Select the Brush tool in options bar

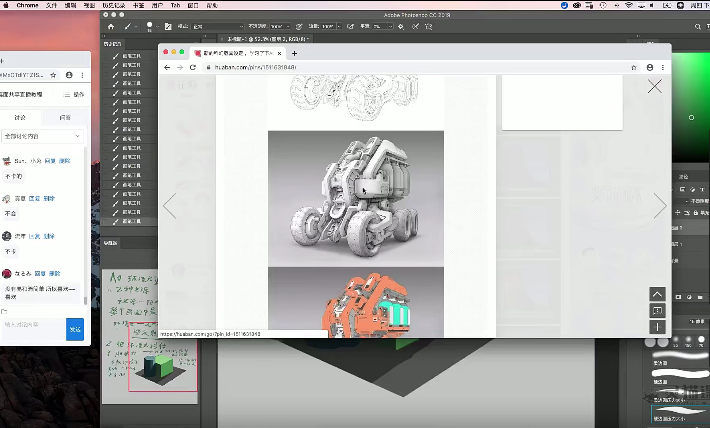[129, 26]
